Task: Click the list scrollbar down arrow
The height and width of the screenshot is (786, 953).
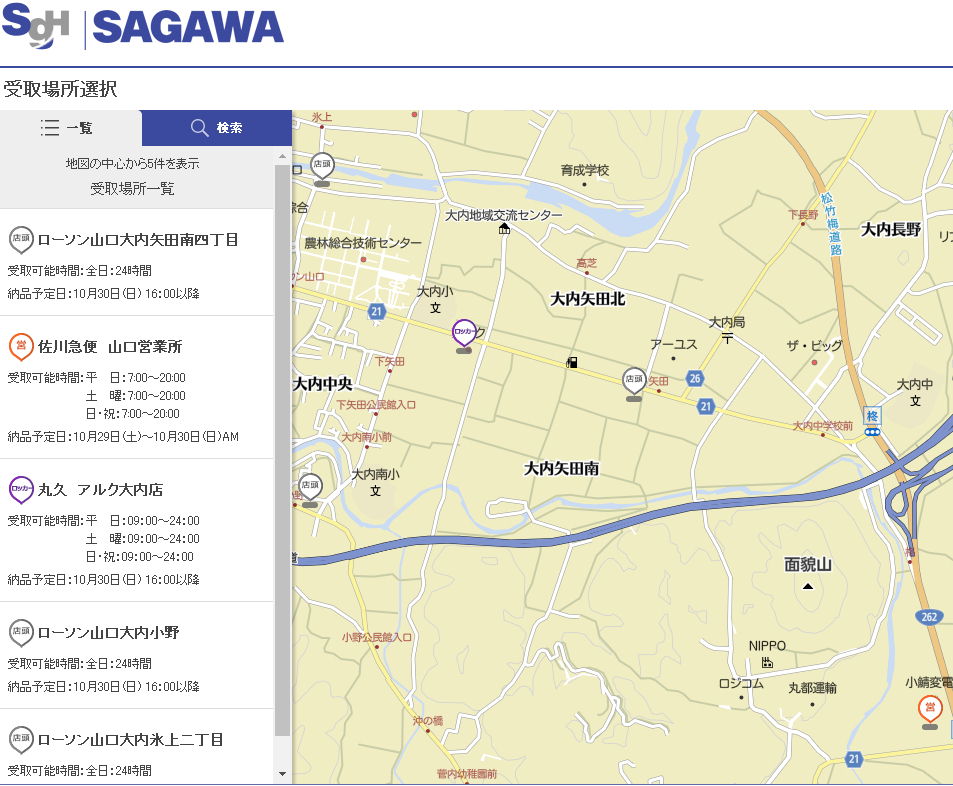Action: pyautogui.click(x=283, y=774)
